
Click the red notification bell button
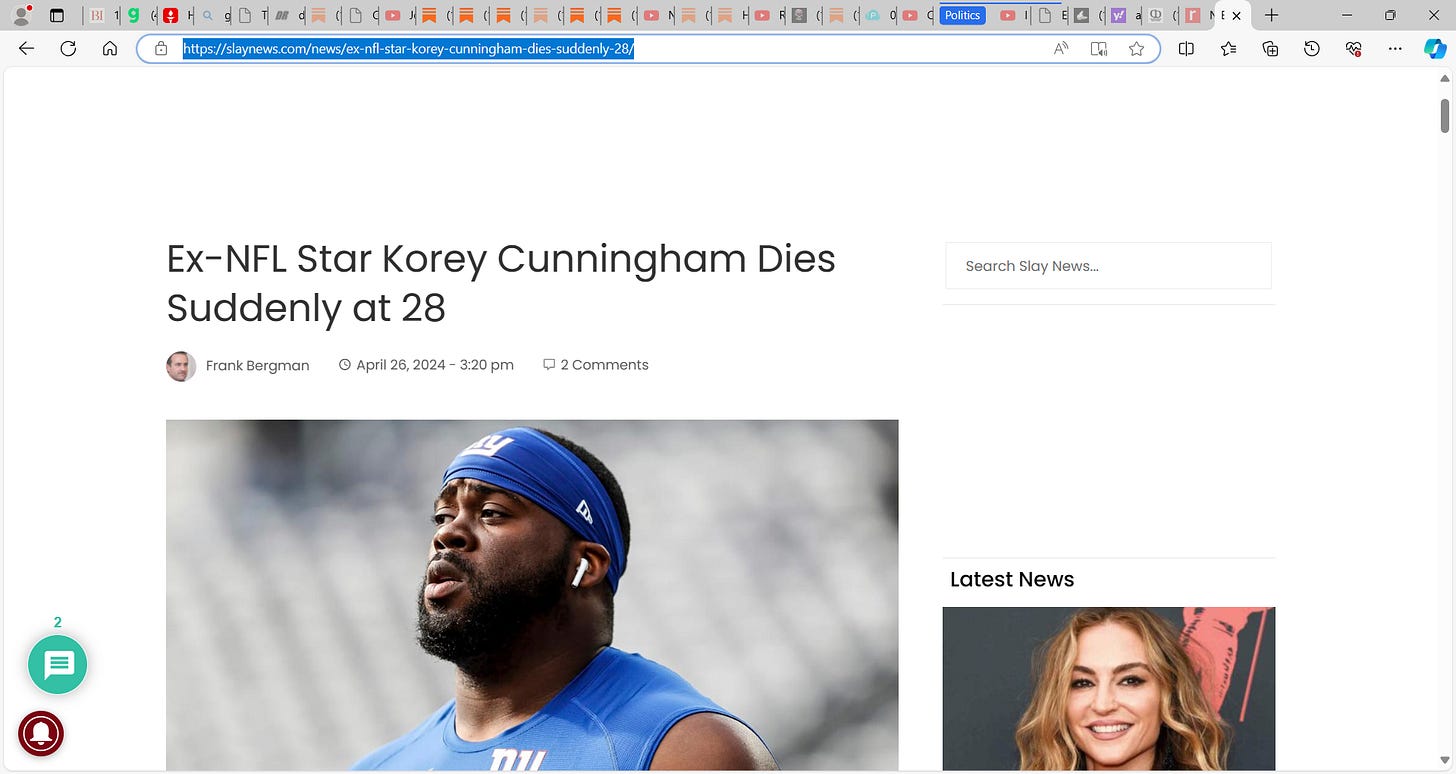click(x=41, y=735)
